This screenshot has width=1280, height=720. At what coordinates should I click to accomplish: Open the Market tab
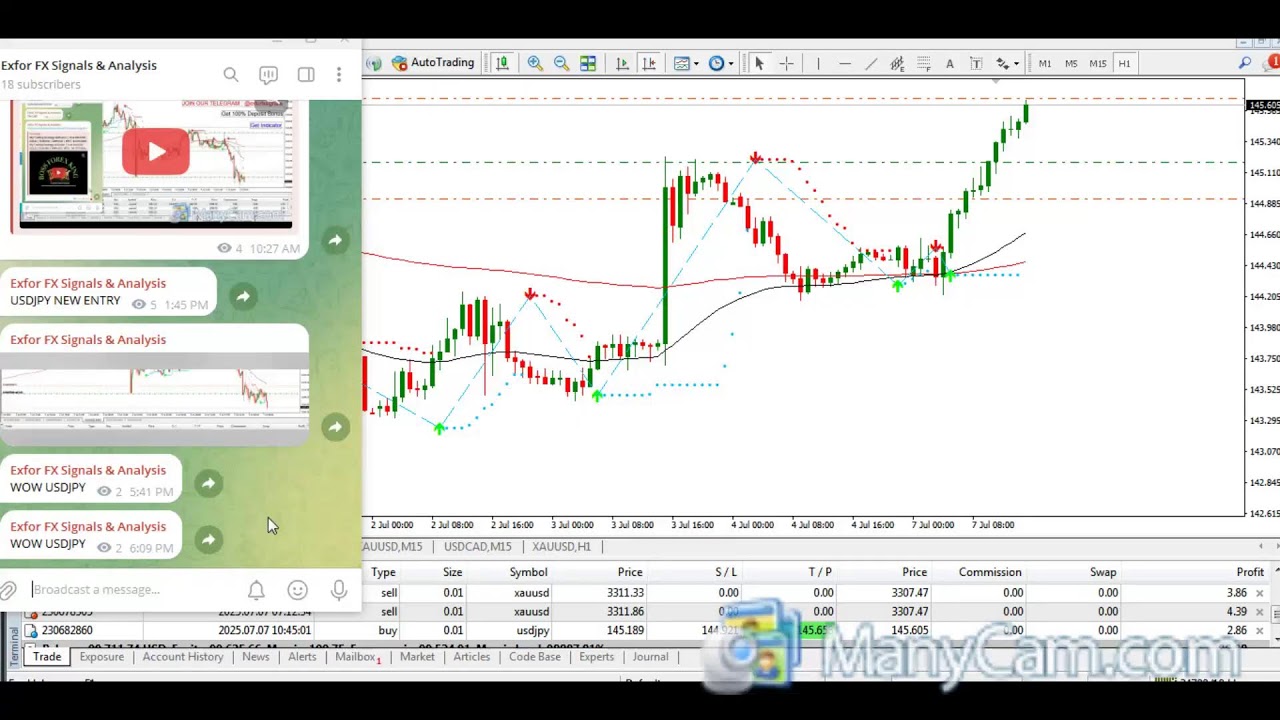(417, 657)
